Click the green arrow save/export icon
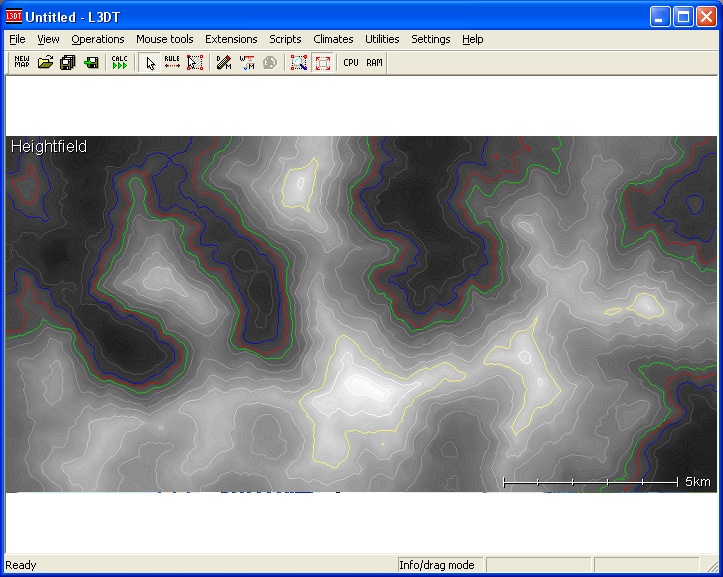 [91, 62]
